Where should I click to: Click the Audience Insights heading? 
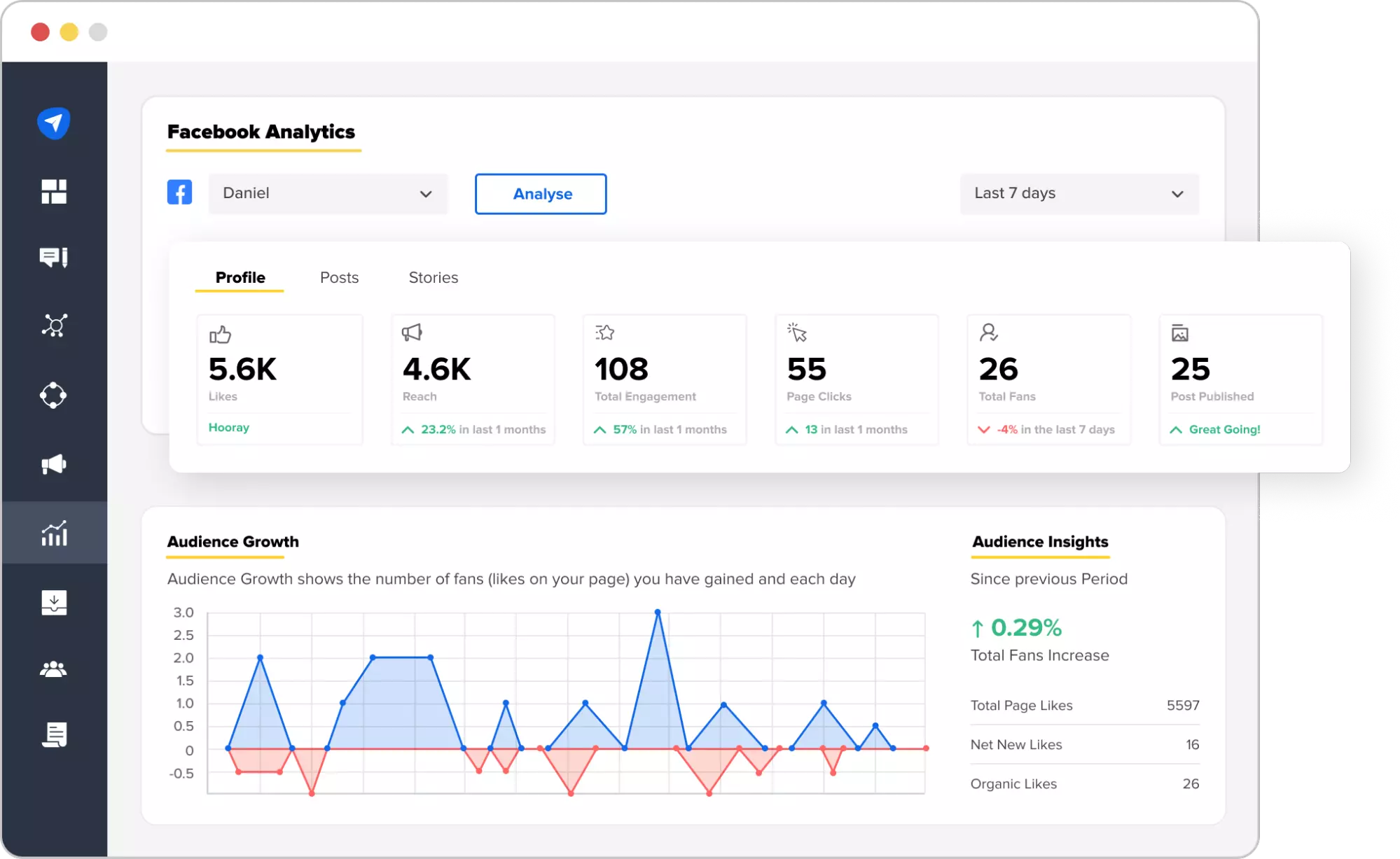tap(1040, 542)
